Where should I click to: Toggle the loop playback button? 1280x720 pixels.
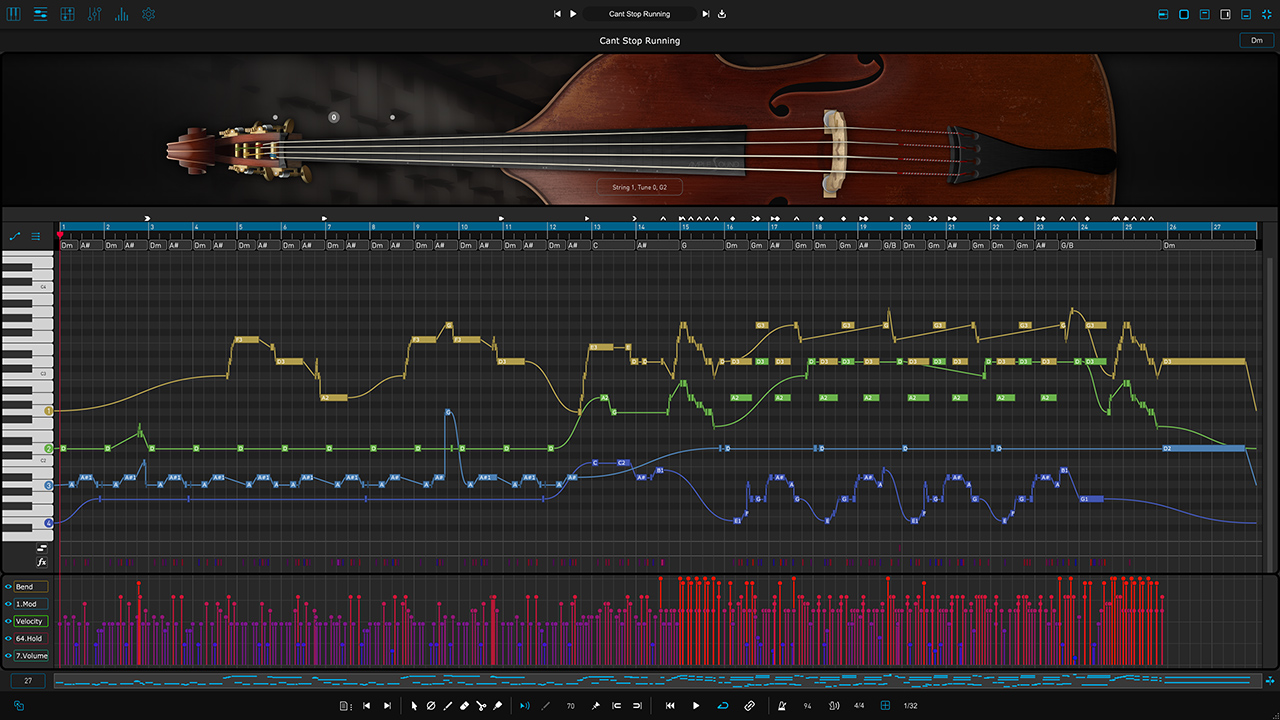[723, 706]
